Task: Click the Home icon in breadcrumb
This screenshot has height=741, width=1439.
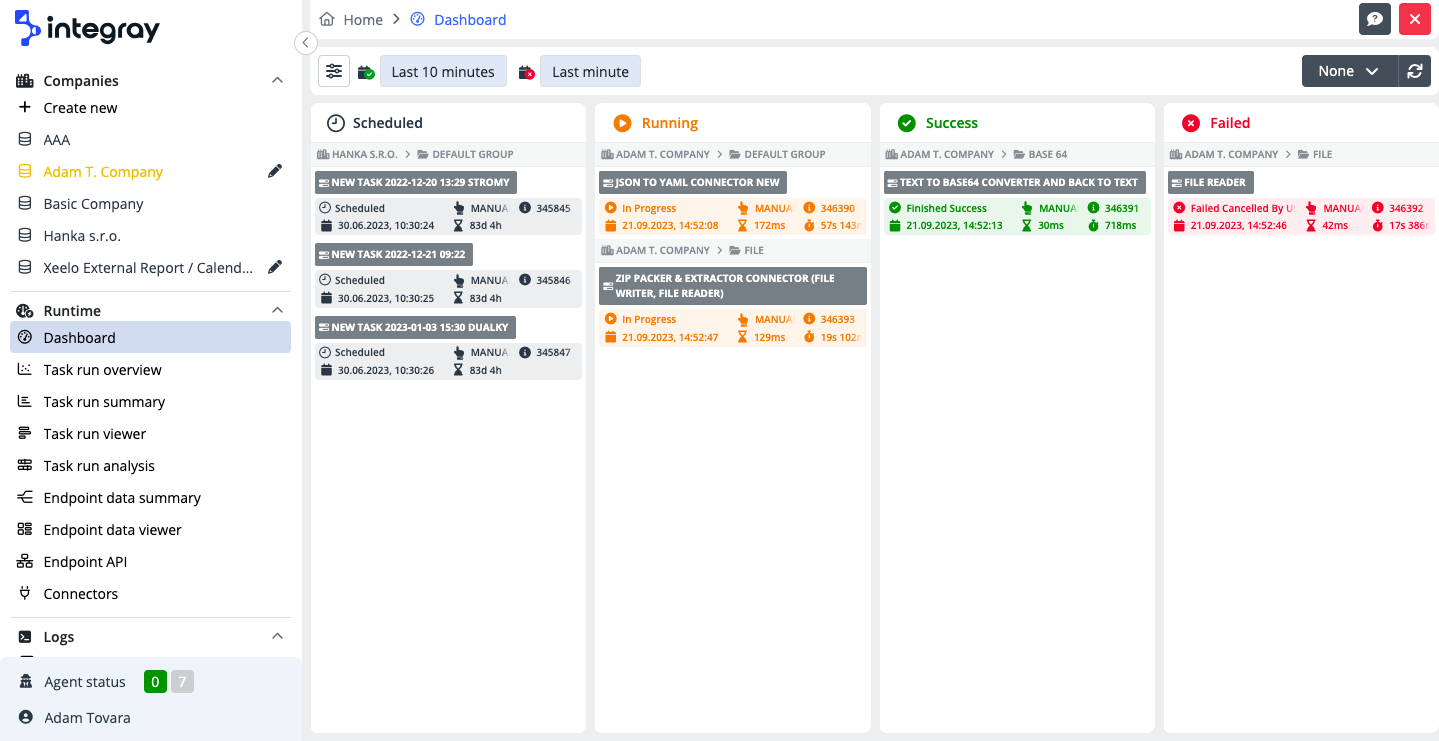Action: point(327,19)
